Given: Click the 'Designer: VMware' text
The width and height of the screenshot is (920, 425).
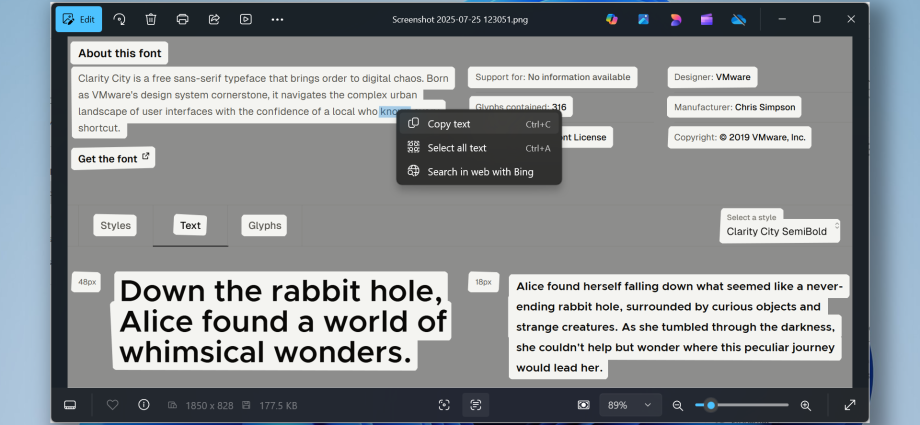Looking at the screenshot, I should tap(712, 77).
